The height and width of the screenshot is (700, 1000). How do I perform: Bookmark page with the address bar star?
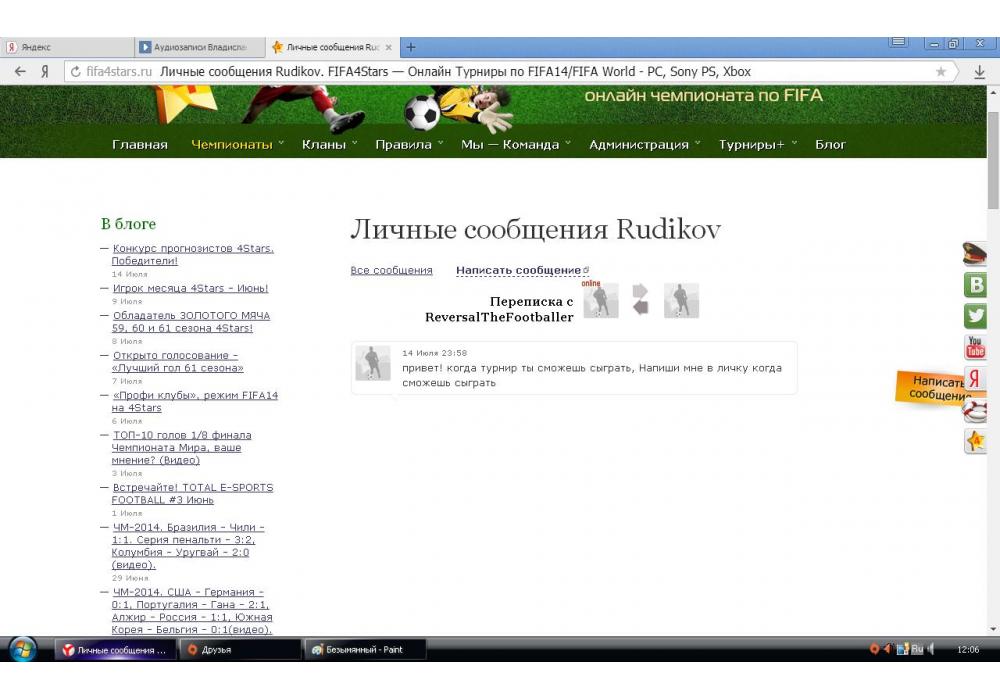coord(940,72)
